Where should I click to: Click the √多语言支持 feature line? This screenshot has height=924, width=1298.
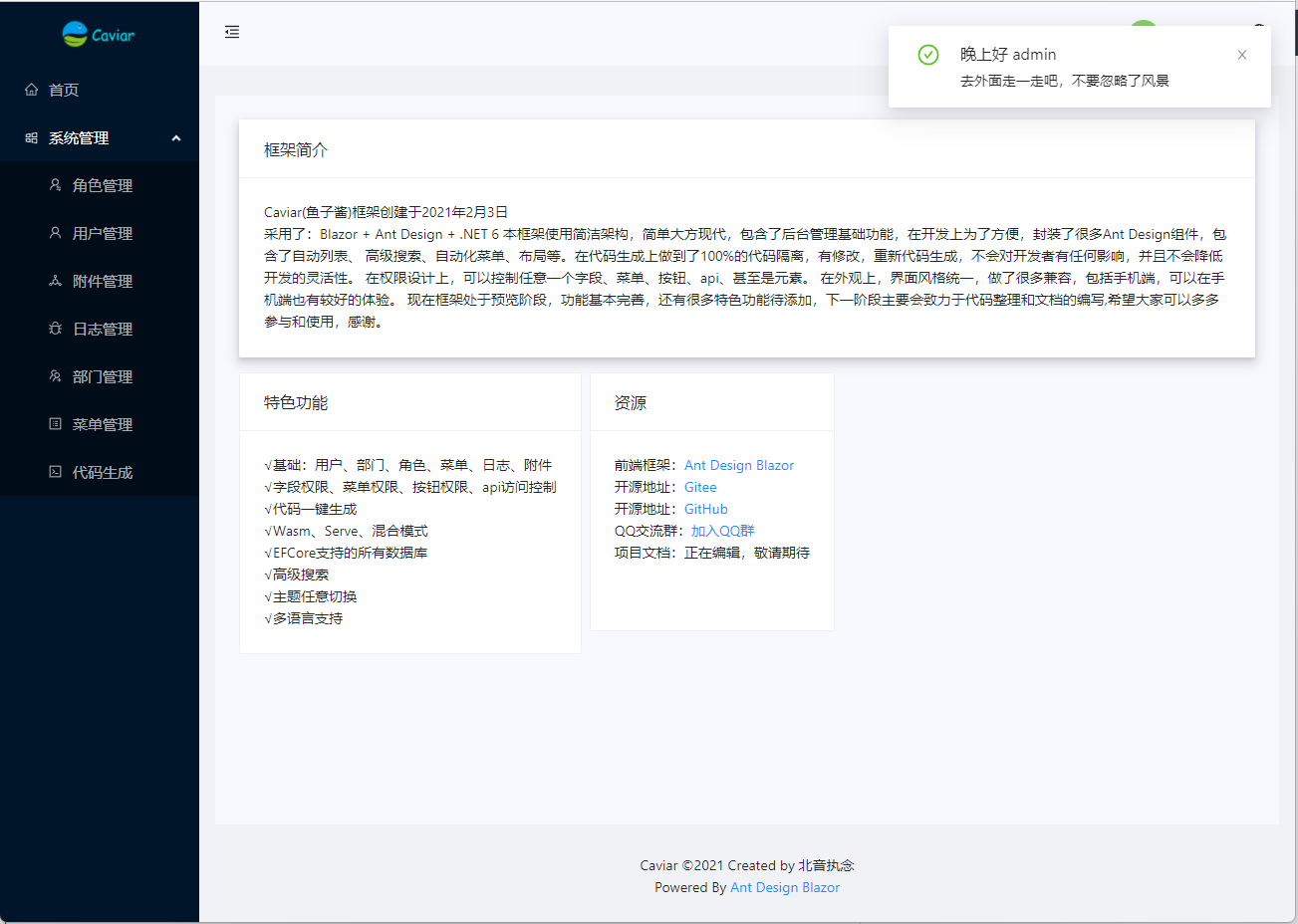(x=304, y=618)
